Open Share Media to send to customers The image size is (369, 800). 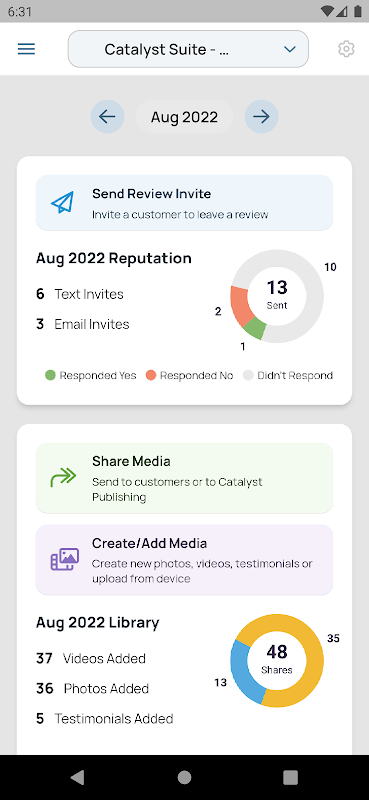pos(184,478)
